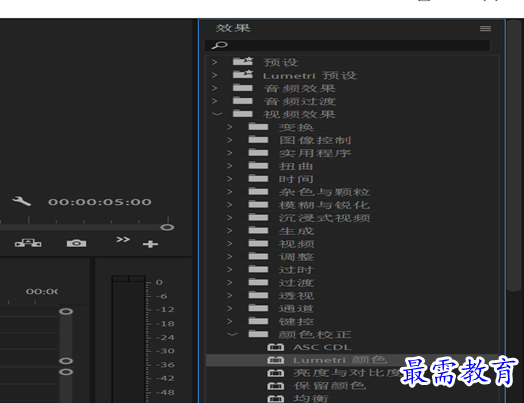The width and height of the screenshot is (524, 403).
Task: Select the 过时 folder label
Action: (x=296, y=270)
